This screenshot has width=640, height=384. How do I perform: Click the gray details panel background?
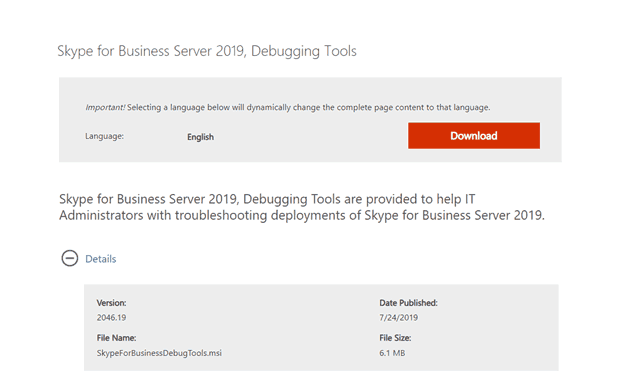pyautogui.click(x=321, y=328)
